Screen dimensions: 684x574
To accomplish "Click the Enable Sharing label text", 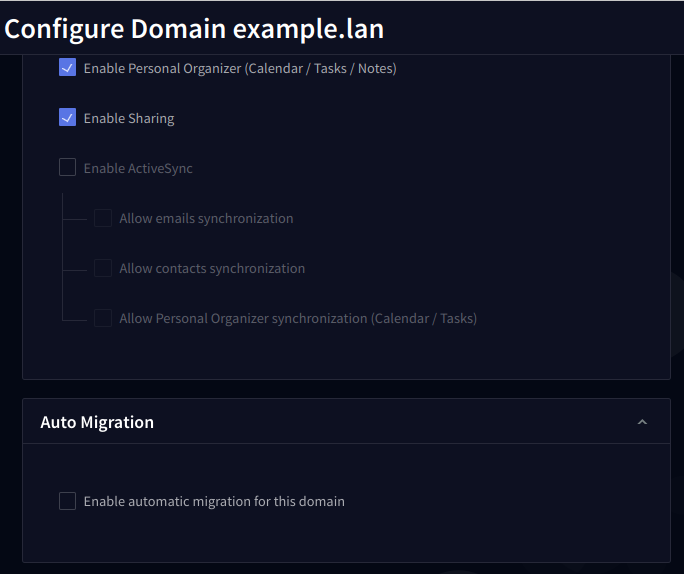I will click(129, 118).
